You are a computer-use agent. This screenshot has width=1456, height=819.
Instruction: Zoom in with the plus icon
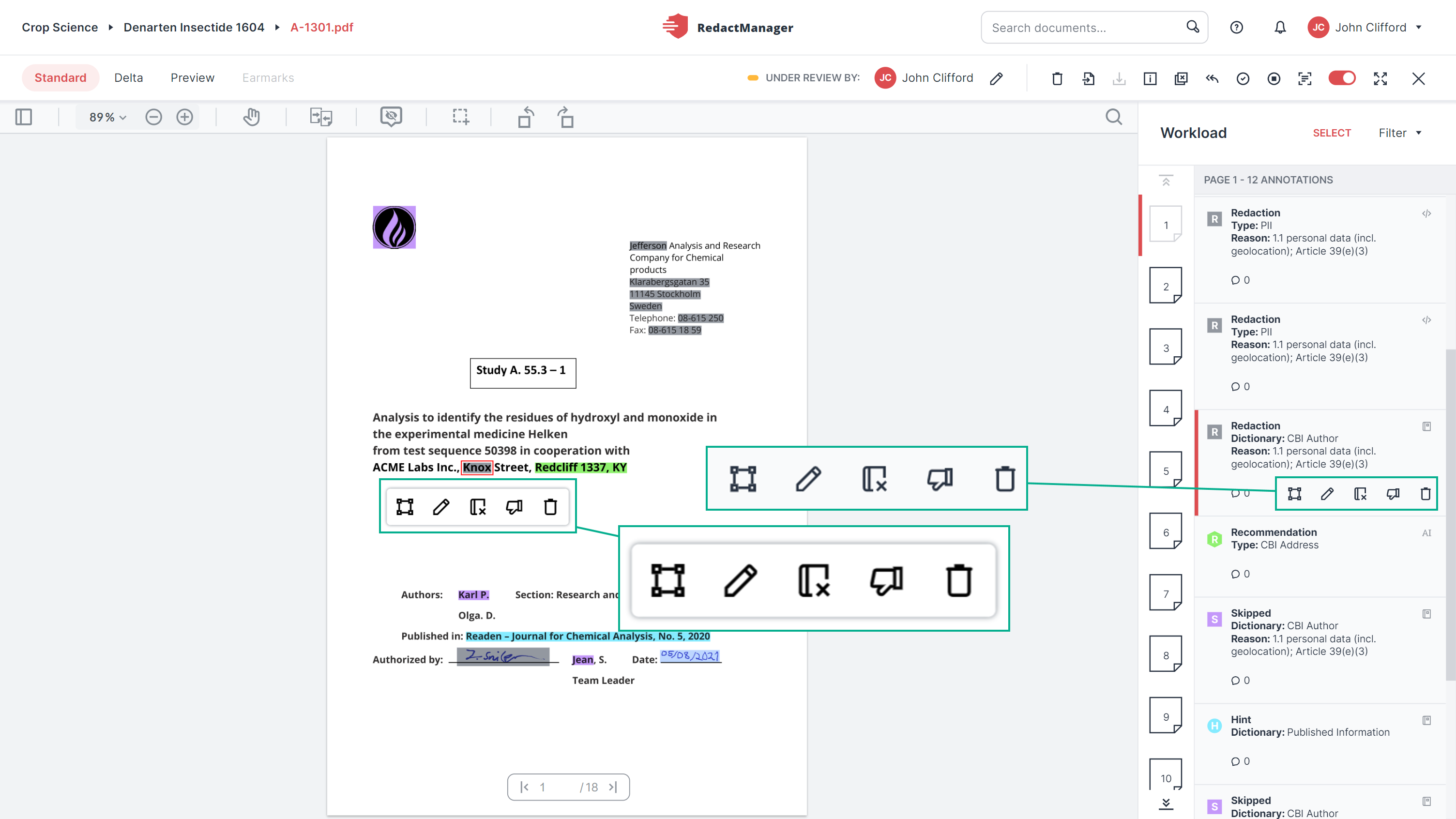pos(185,117)
